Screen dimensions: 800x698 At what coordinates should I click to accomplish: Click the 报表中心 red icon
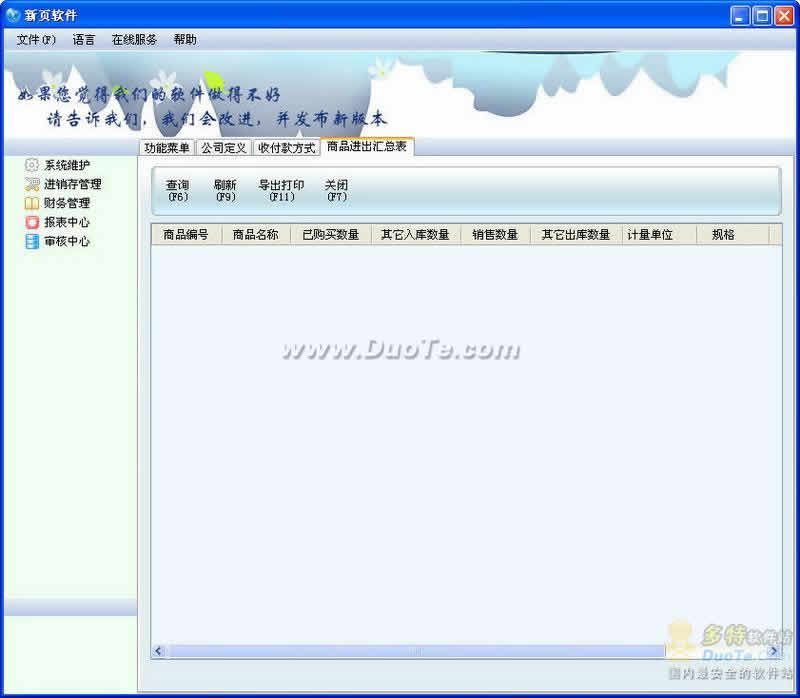(x=32, y=222)
